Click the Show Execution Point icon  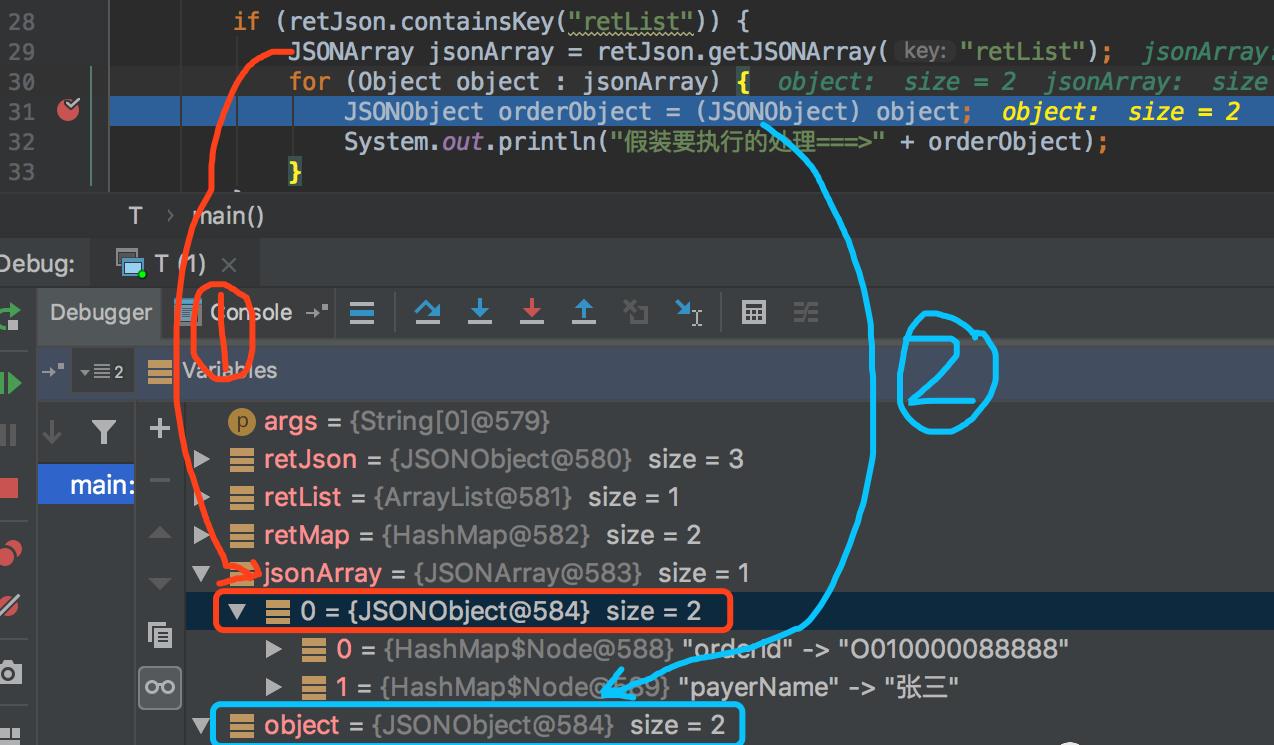(x=362, y=312)
